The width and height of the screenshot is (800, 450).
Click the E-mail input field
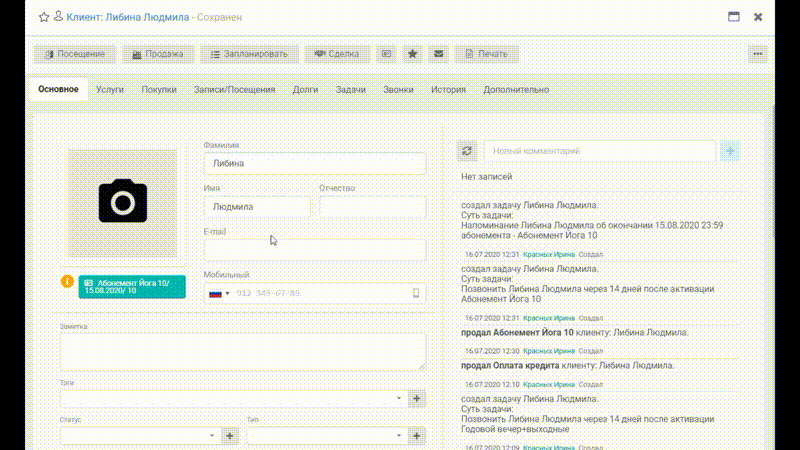tap(315, 250)
